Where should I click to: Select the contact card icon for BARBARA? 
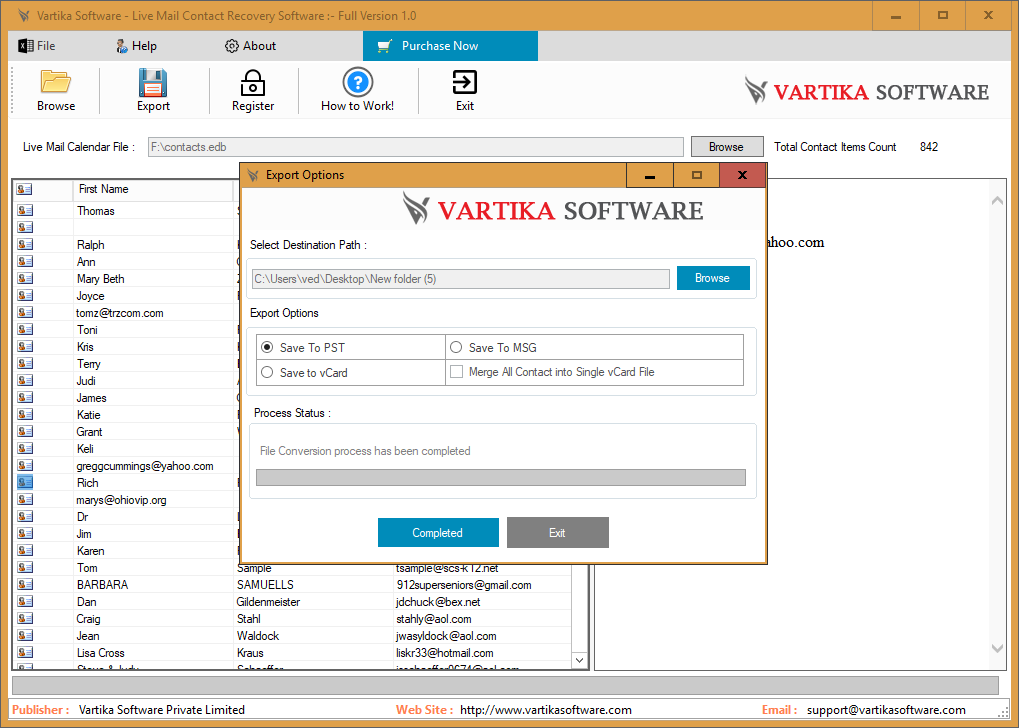(25, 584)
